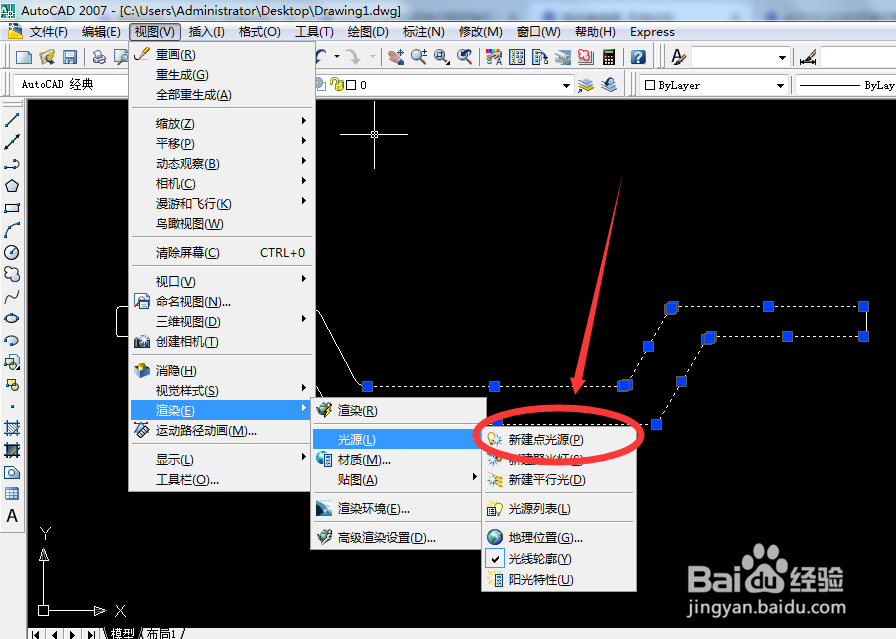Select the Hatch tool
The image size is (896, 639).
click(12, 428)
